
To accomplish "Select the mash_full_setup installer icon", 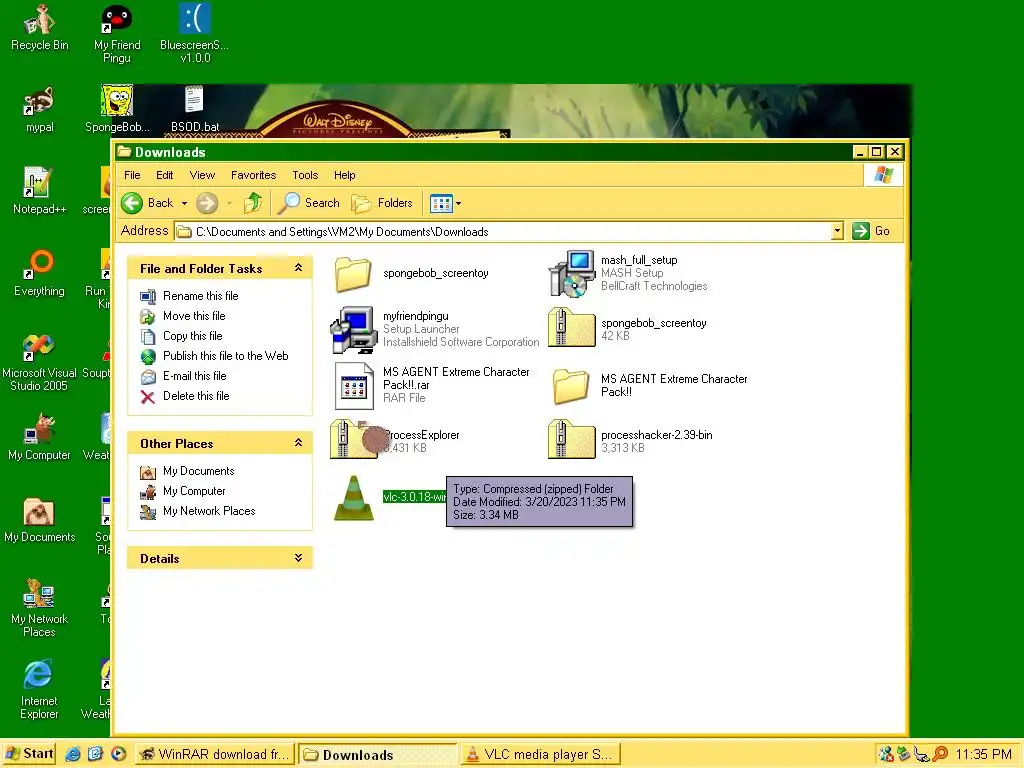I will (x=571, y=273).
